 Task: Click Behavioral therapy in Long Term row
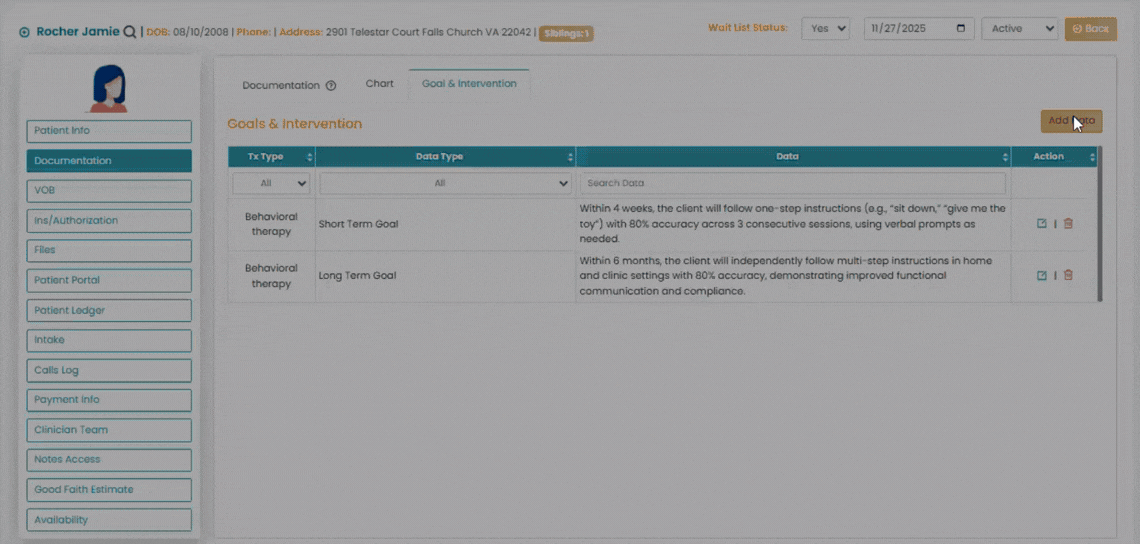pos(271,276)
